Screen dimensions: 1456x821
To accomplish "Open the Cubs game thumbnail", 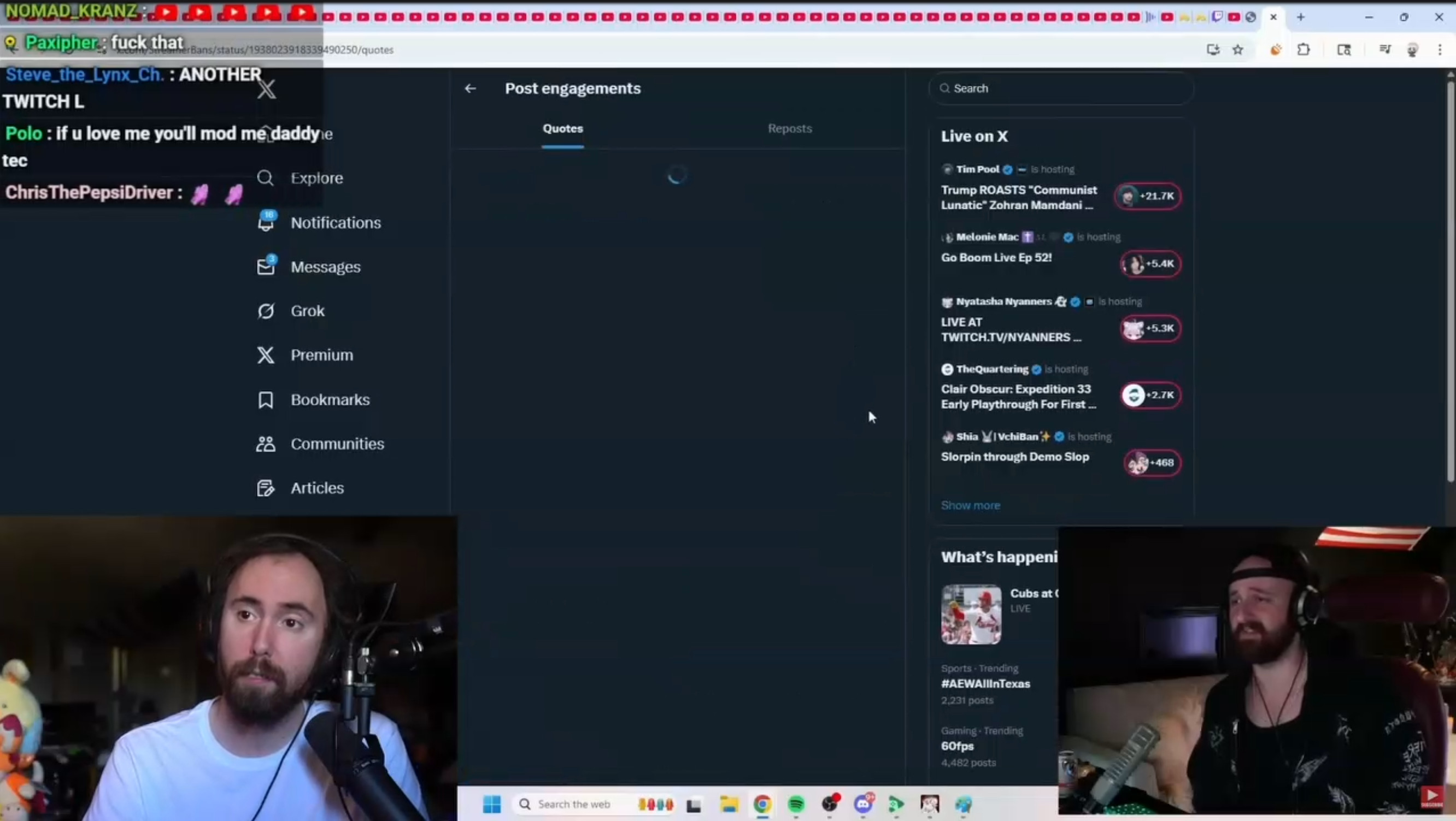I will (971, 614).
